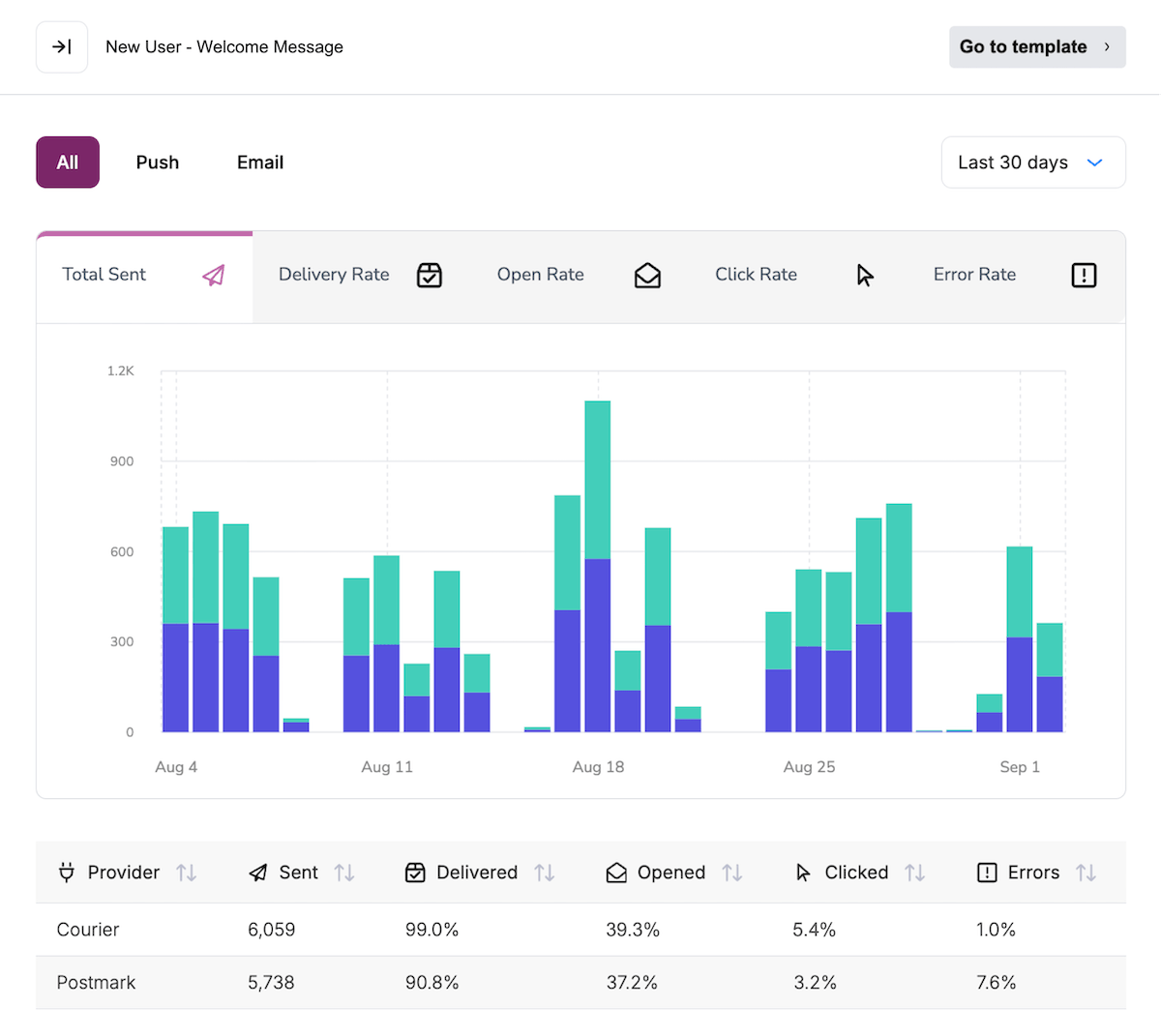Select the Push filter option
Viewport: 1161px width, 1036px height.
click(x=157, y=162)
